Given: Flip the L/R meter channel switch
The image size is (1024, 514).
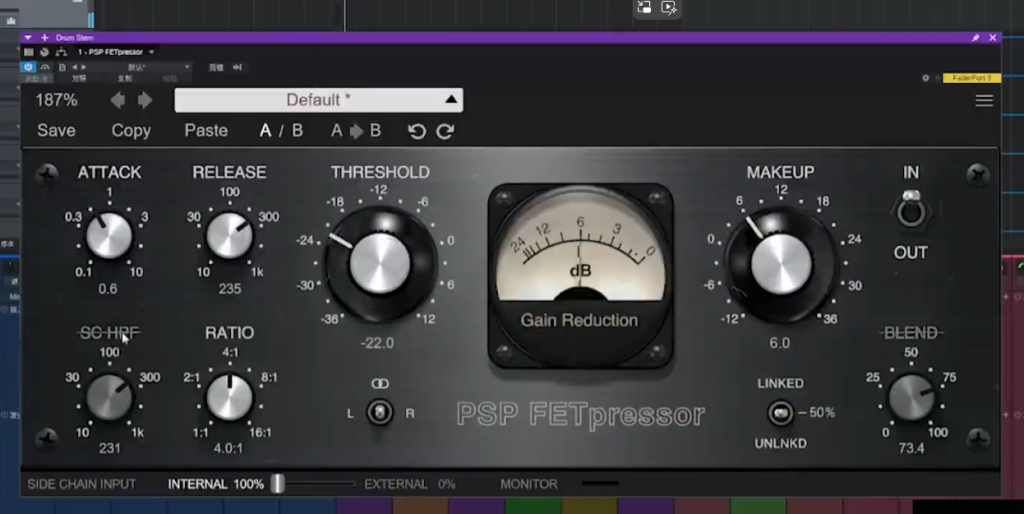Looking at the screenshot, I should tap(379, 413).
